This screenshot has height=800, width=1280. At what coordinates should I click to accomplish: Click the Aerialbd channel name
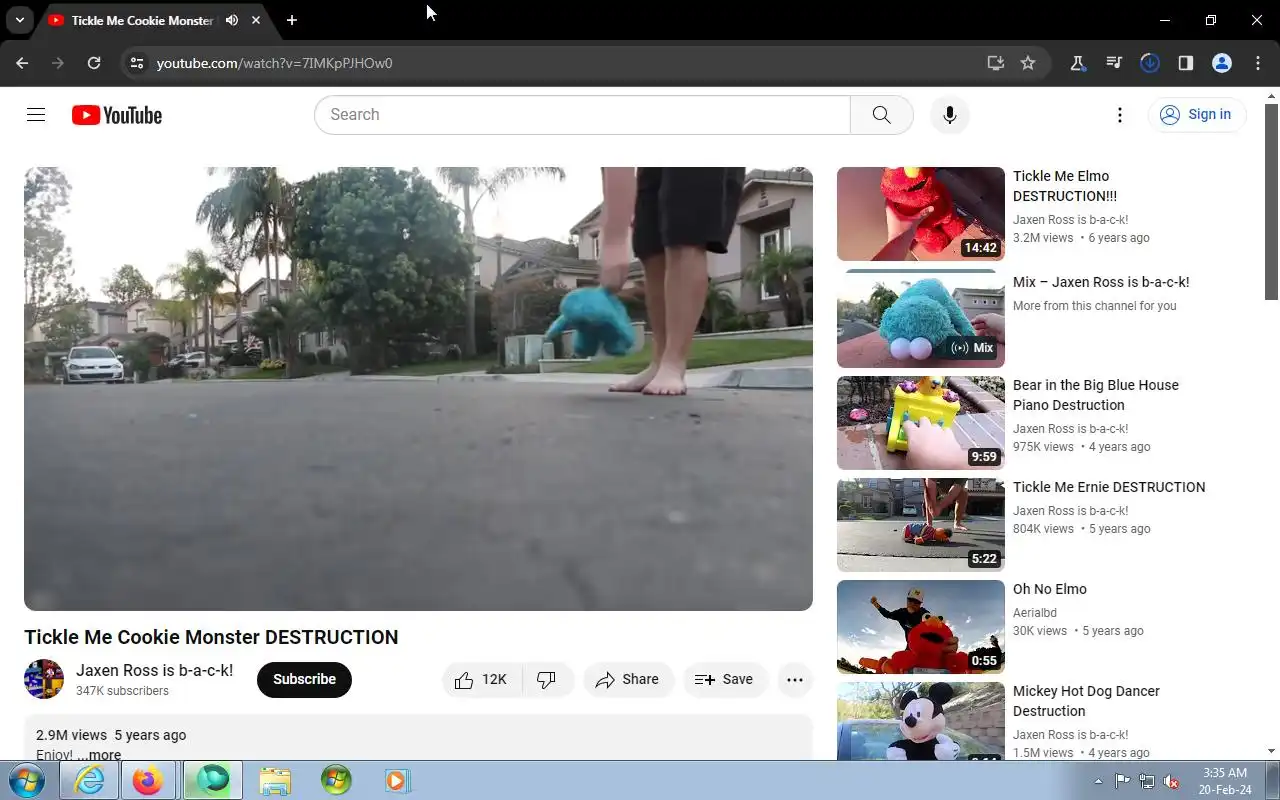pos(1035,613)
